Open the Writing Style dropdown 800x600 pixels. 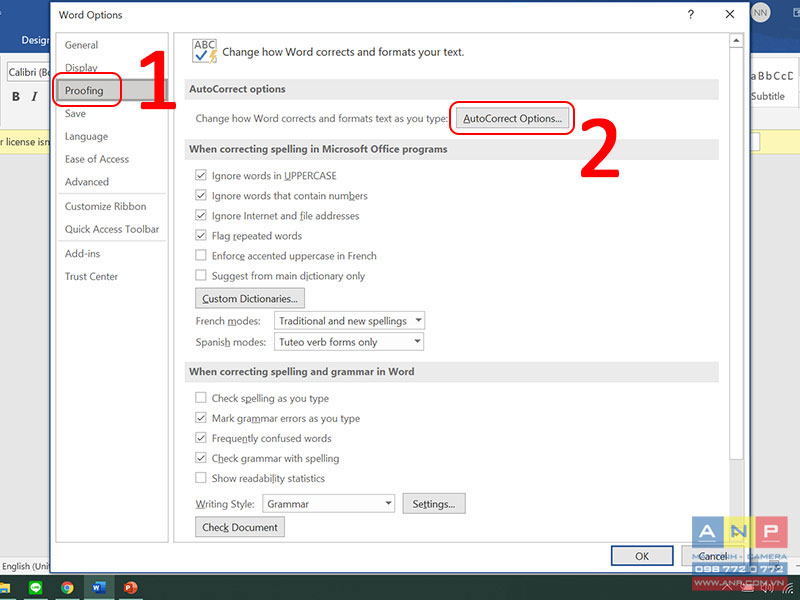coord(329,504)
